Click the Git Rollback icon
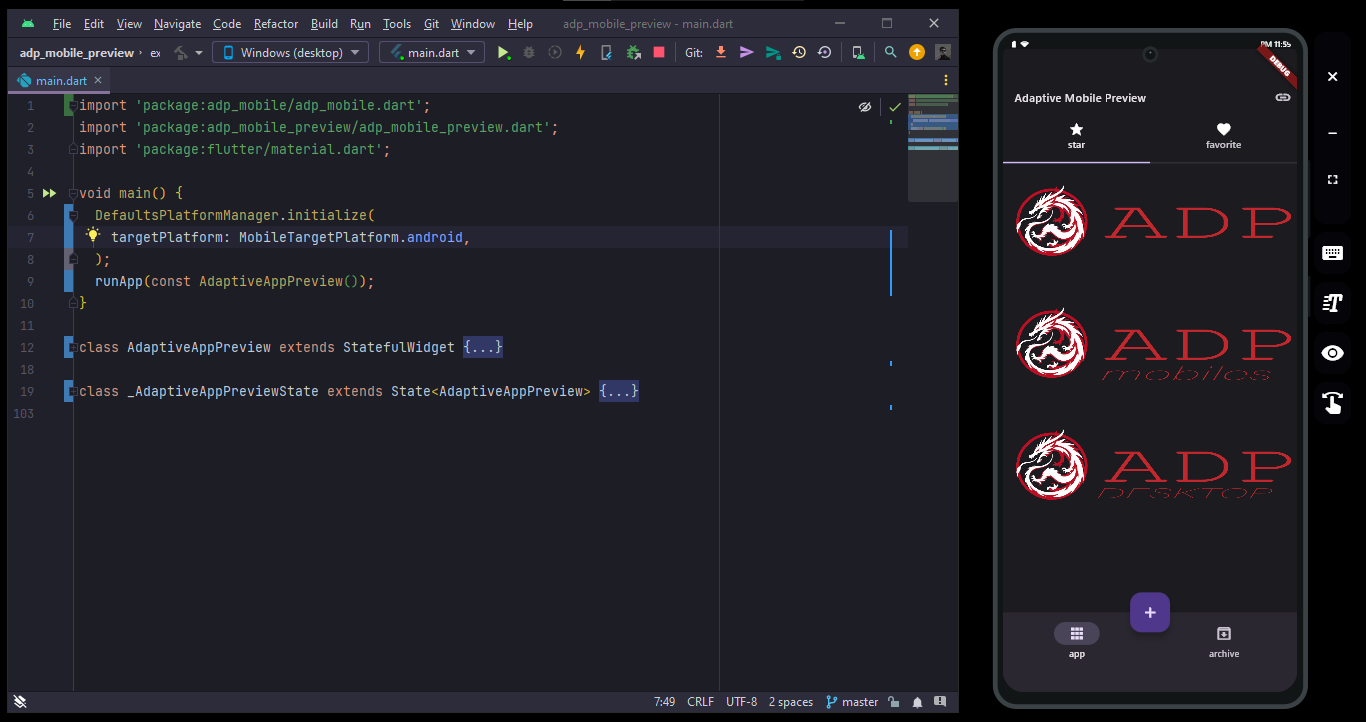1366x722 pixels. [824, 52]
